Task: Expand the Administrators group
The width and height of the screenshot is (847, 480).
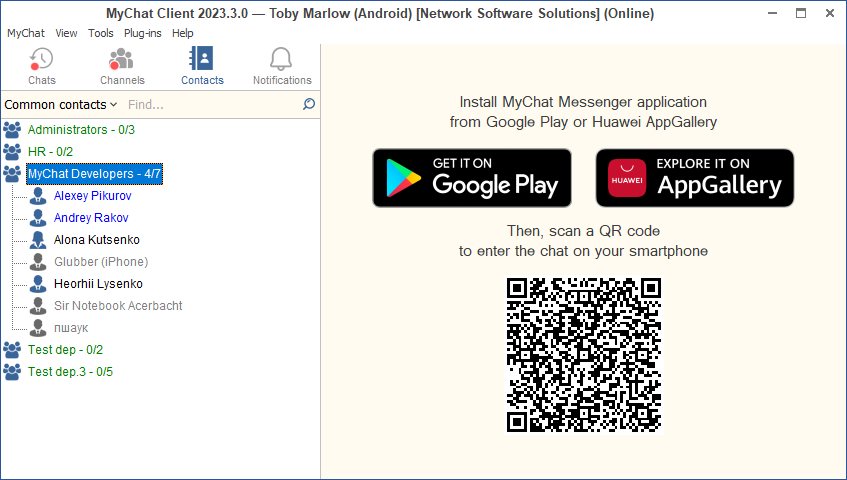Action: [x=81, y=130]
